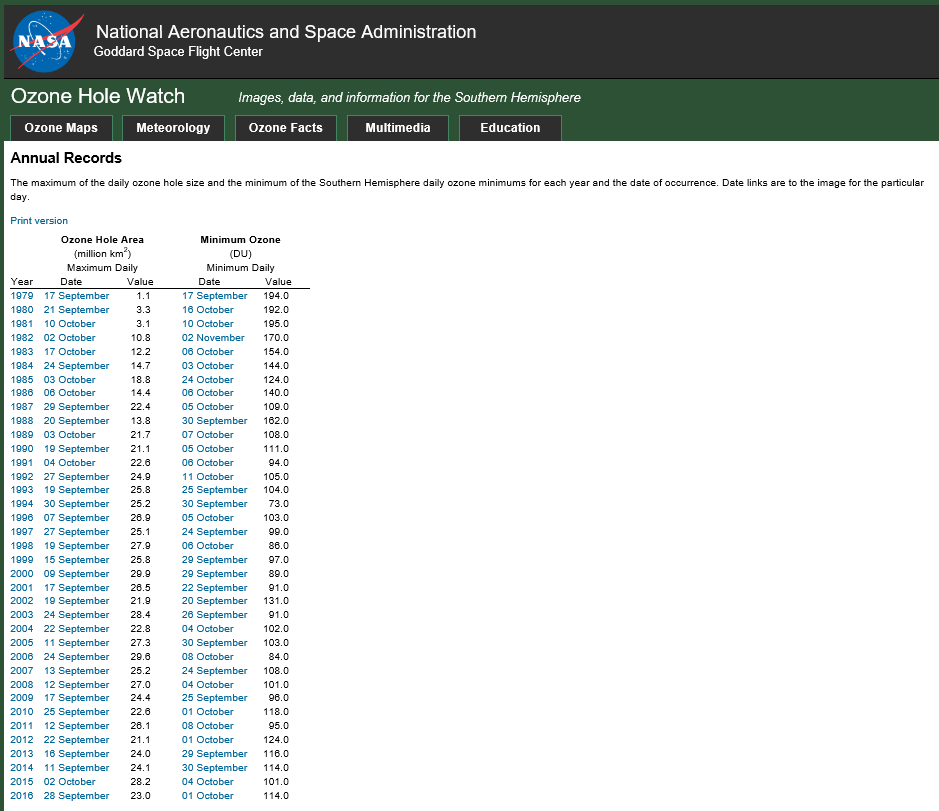The width and height of the screenshot is (939, 811).
Task: Select the Multimedia tab
Action: click(397, 128)
